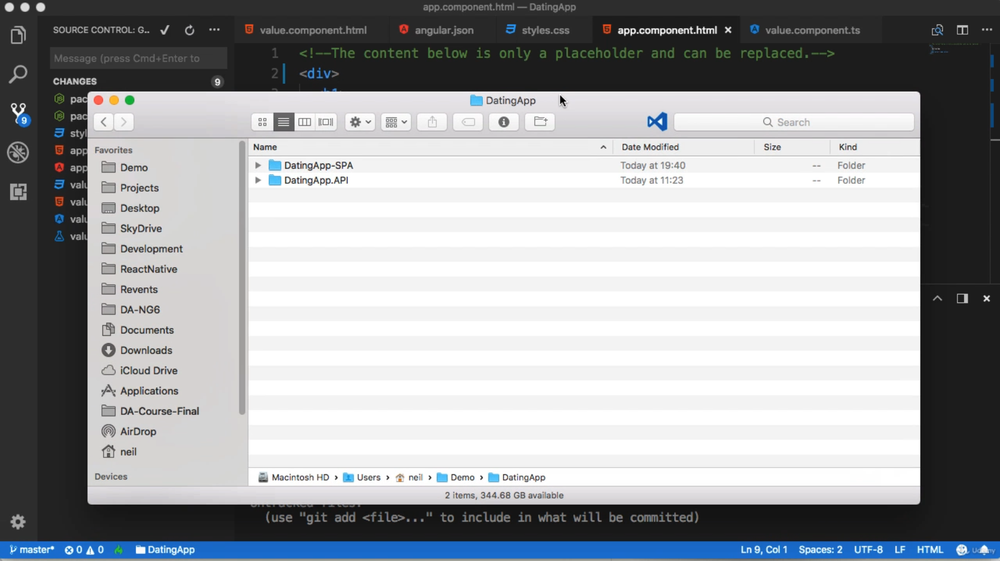Open the Extensions view icon
This screenshot has height=561, width=1000.
pos(18,192)
